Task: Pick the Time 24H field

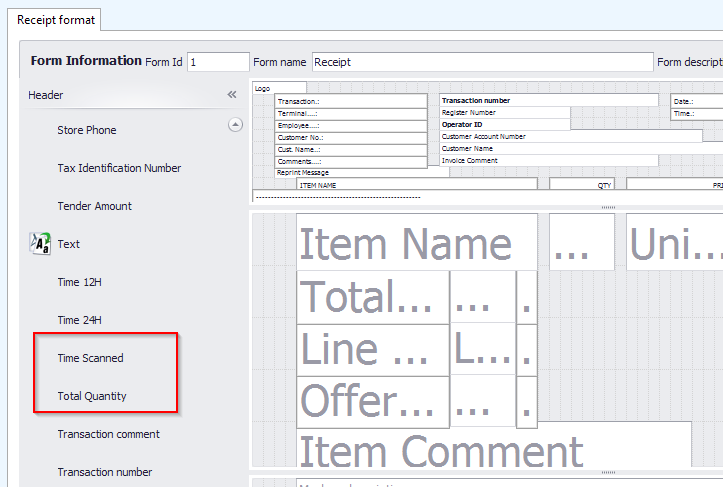Action: tap(80, 320)
